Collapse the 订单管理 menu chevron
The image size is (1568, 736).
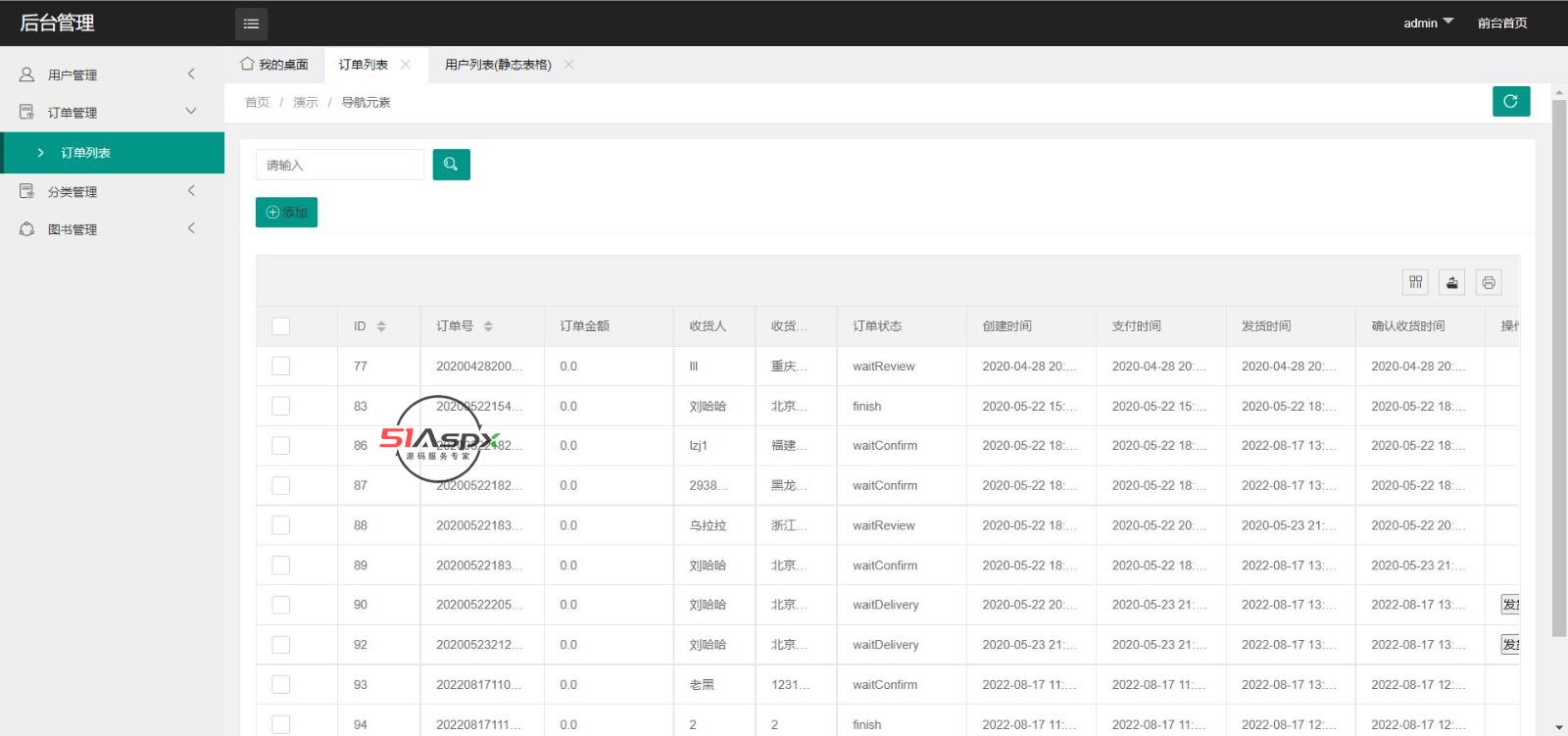coord(191,112)
